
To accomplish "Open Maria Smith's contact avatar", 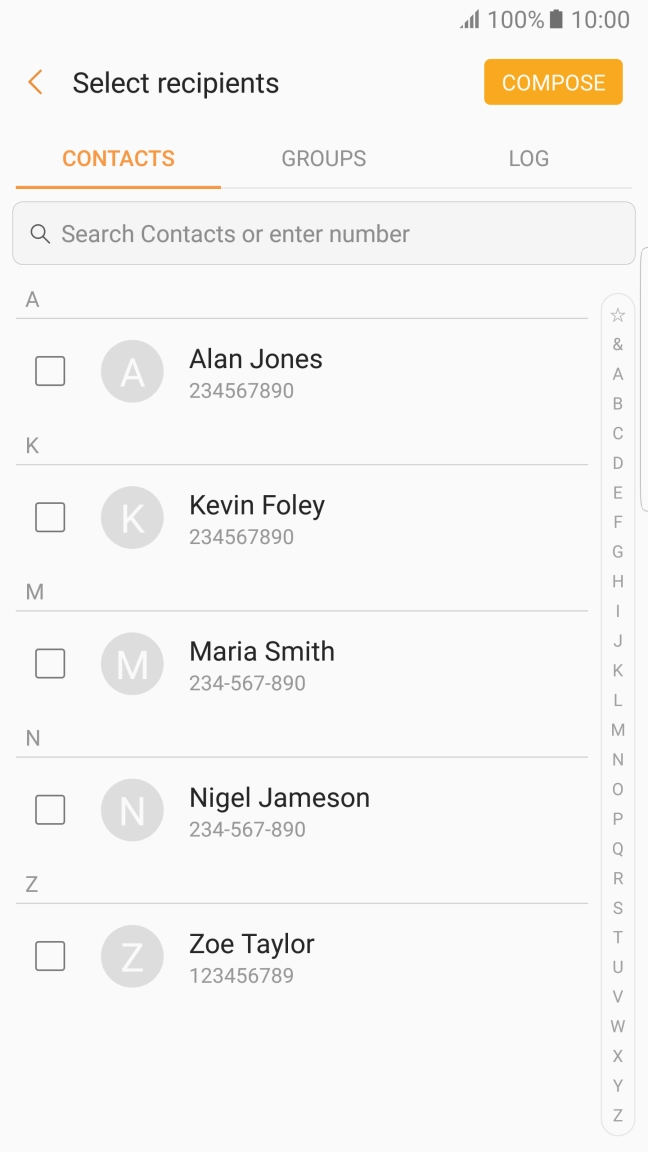I will click(x=132, y=663).
